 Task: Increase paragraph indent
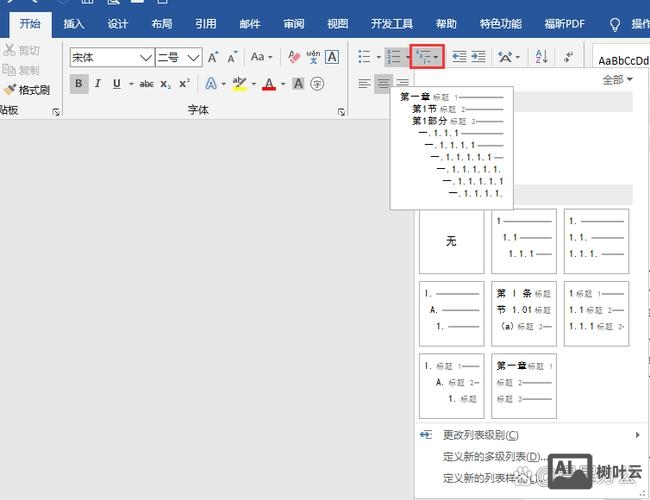[x=478, y=57]
